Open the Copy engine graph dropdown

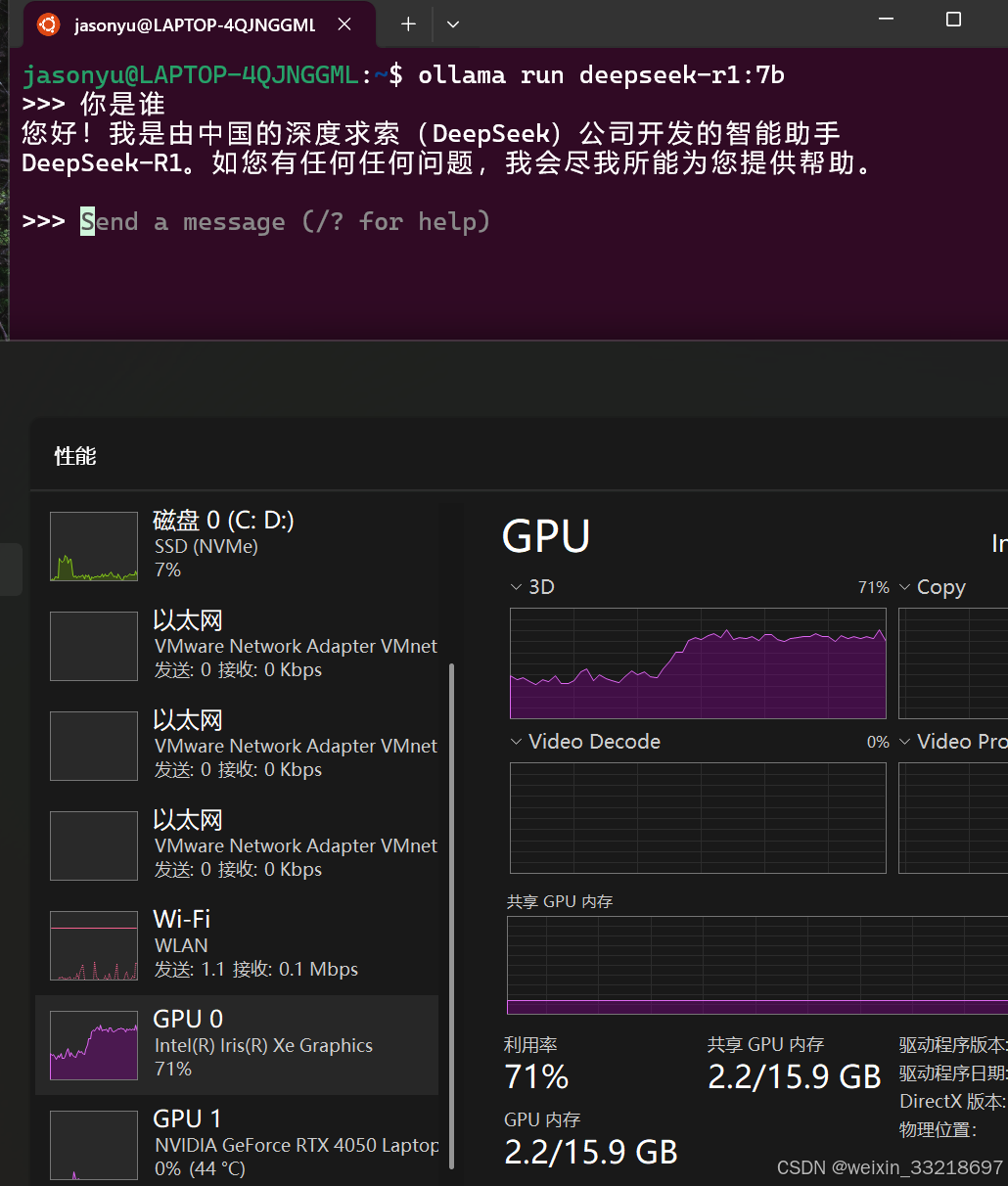click(905, 587)
